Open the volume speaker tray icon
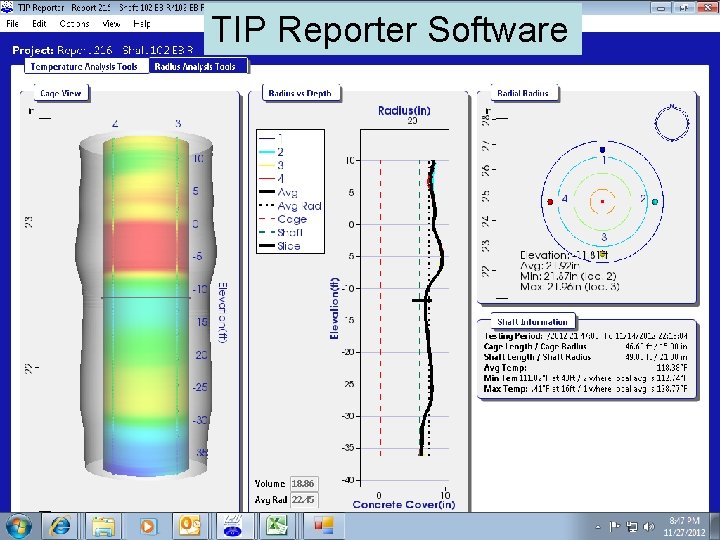 (649, 527)
